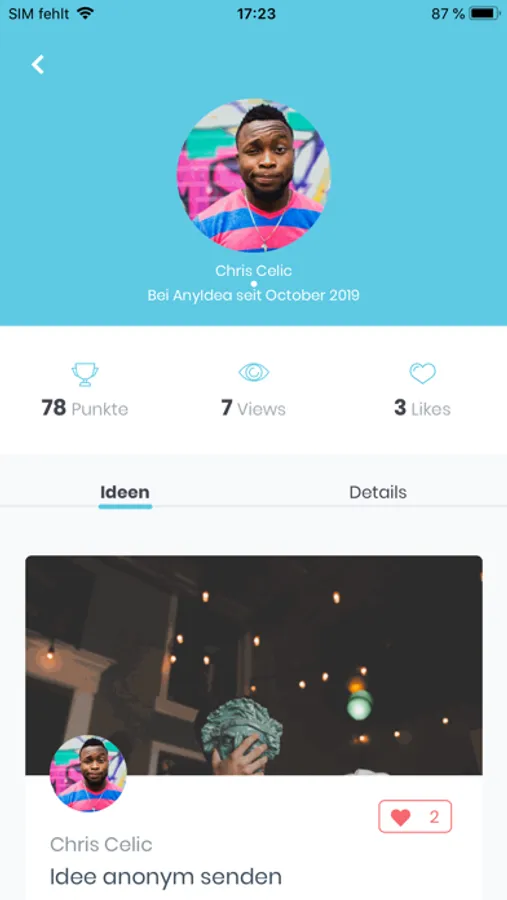
Task: Toggle like button showing 2 likes
Action: click(415, 816)
